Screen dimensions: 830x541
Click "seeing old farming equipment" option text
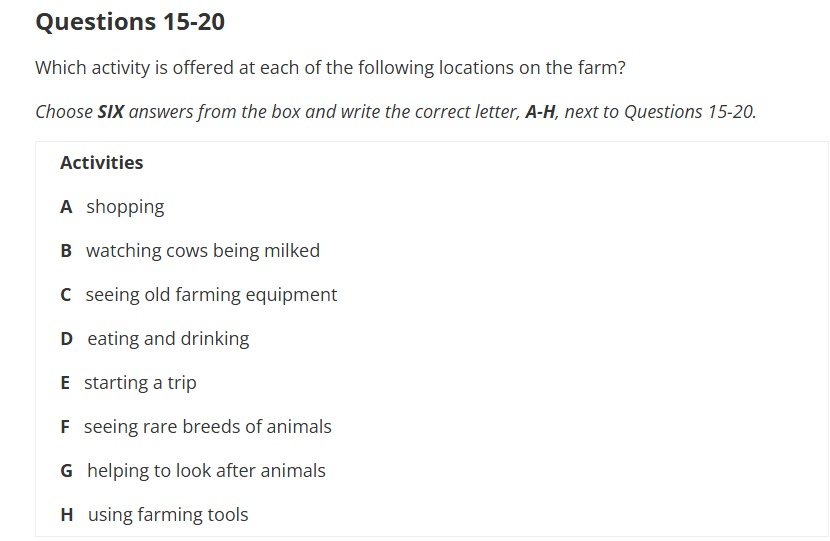(x=211, y=295)
